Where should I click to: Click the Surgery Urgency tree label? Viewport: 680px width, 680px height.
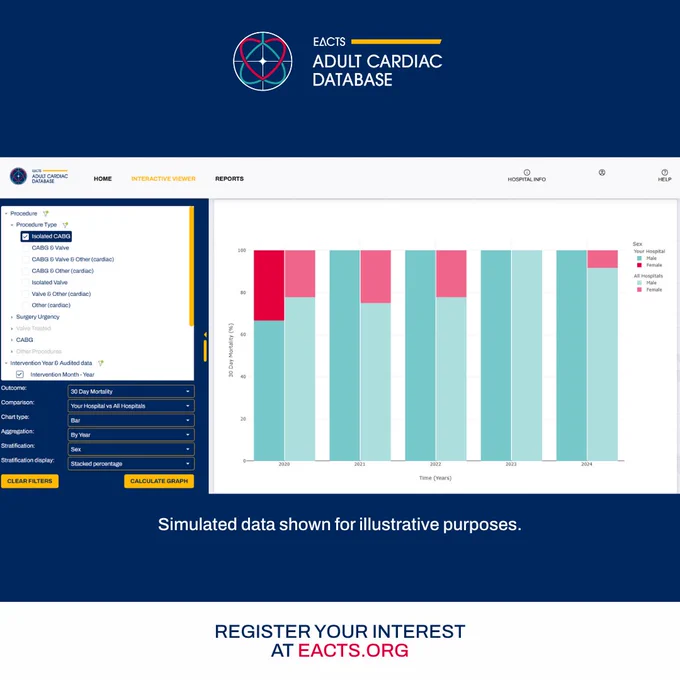point(38,317)
